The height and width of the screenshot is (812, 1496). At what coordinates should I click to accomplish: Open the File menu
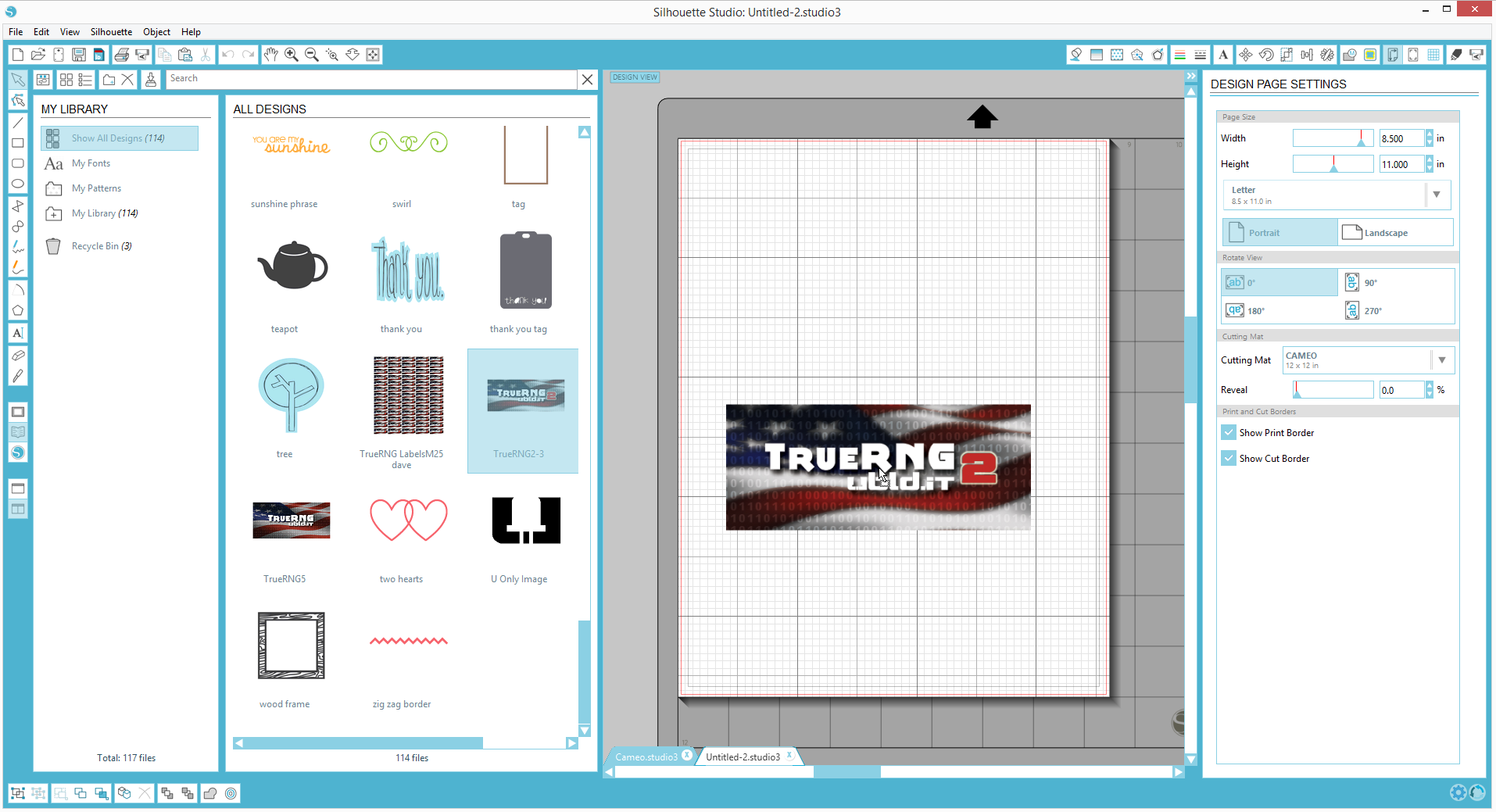16,32
